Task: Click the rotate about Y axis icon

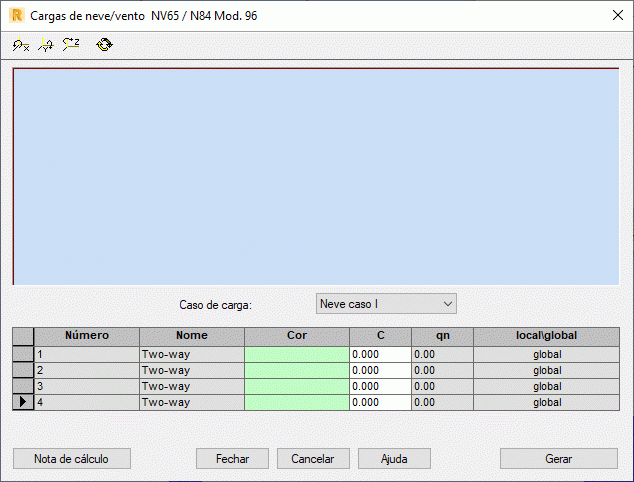Action: (46, 44)
